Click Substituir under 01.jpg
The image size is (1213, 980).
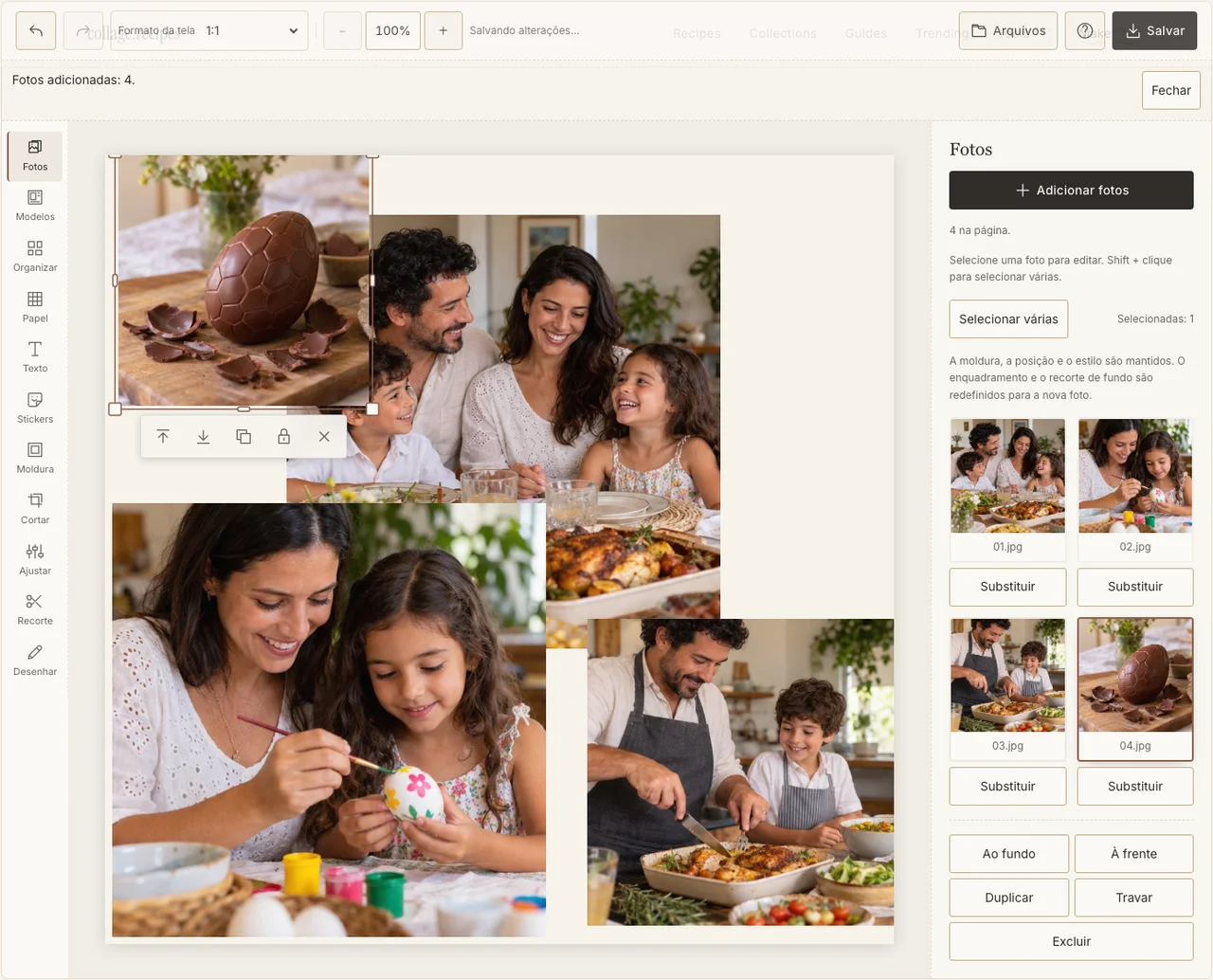(1007, 587)
